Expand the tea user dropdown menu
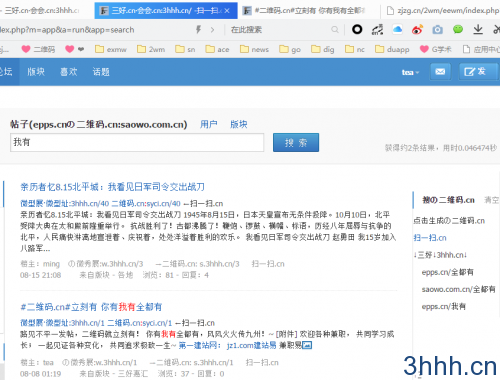The width and height of the screenshot is (500, 380). [x=410, y=72]
